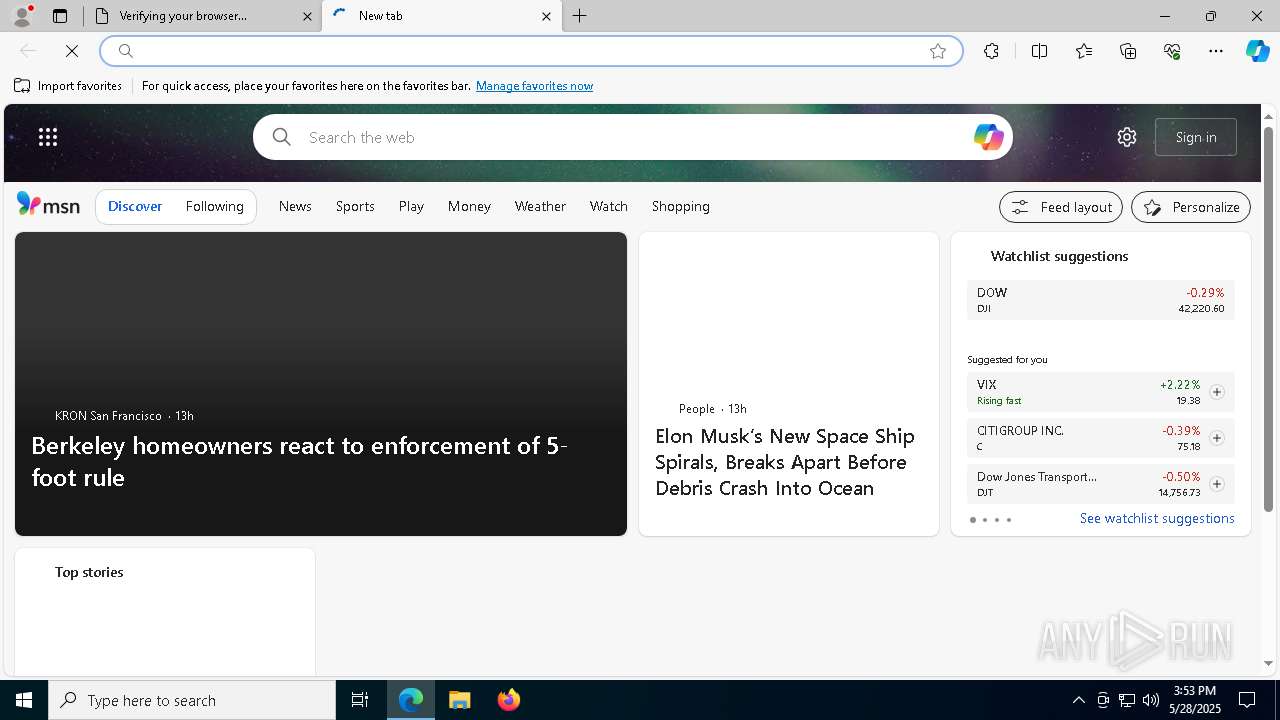Open the Weather section

(540, 206)
